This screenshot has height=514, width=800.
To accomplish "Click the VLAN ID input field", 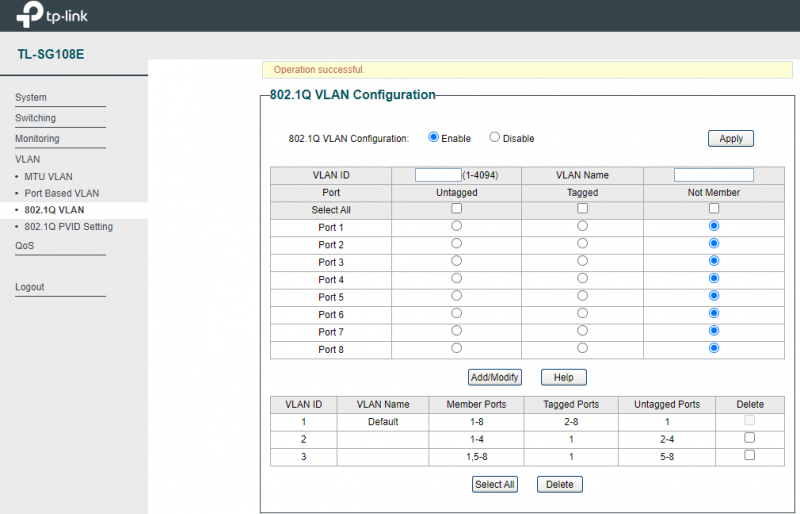I will 438,175.
